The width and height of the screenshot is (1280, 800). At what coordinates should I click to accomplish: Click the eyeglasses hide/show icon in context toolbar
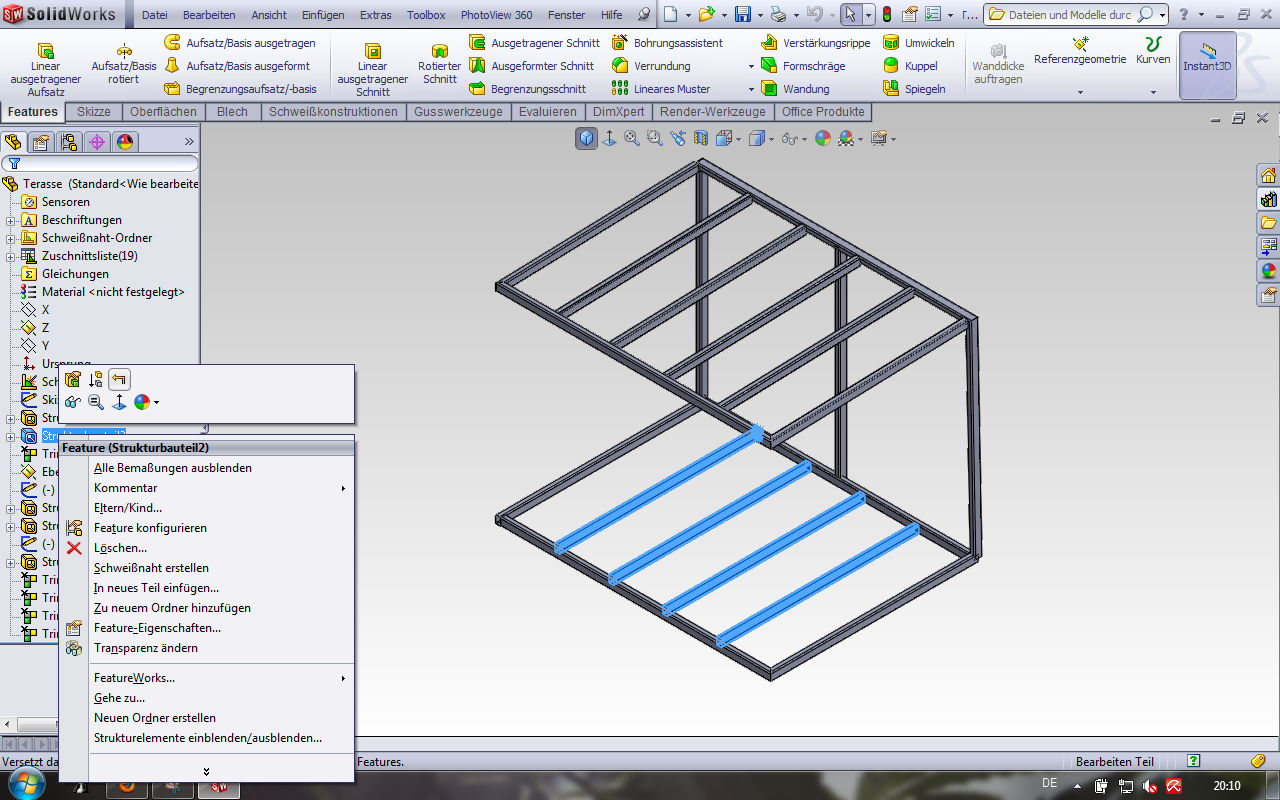click(73, 402)
